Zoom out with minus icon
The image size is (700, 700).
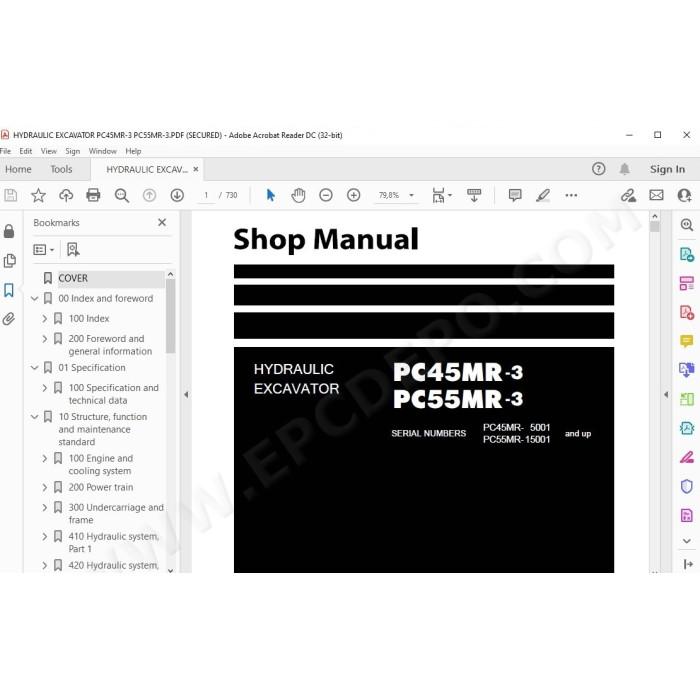pos(326,195)
